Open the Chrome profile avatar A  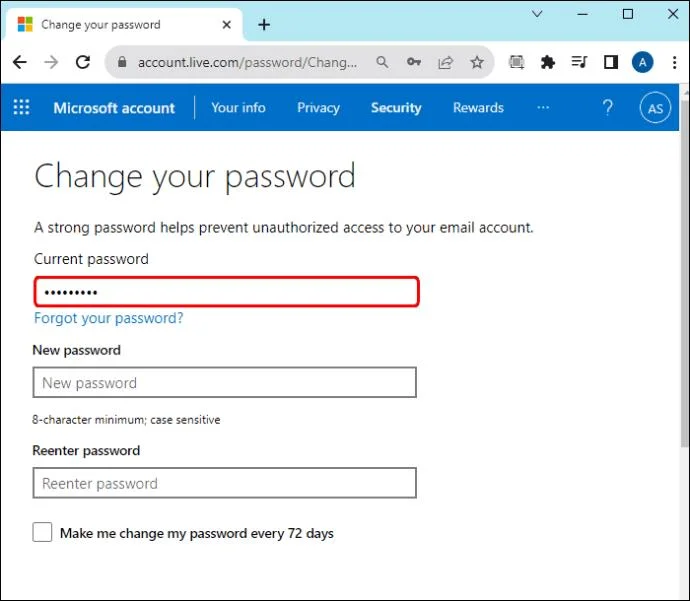[x=642, y=62]
